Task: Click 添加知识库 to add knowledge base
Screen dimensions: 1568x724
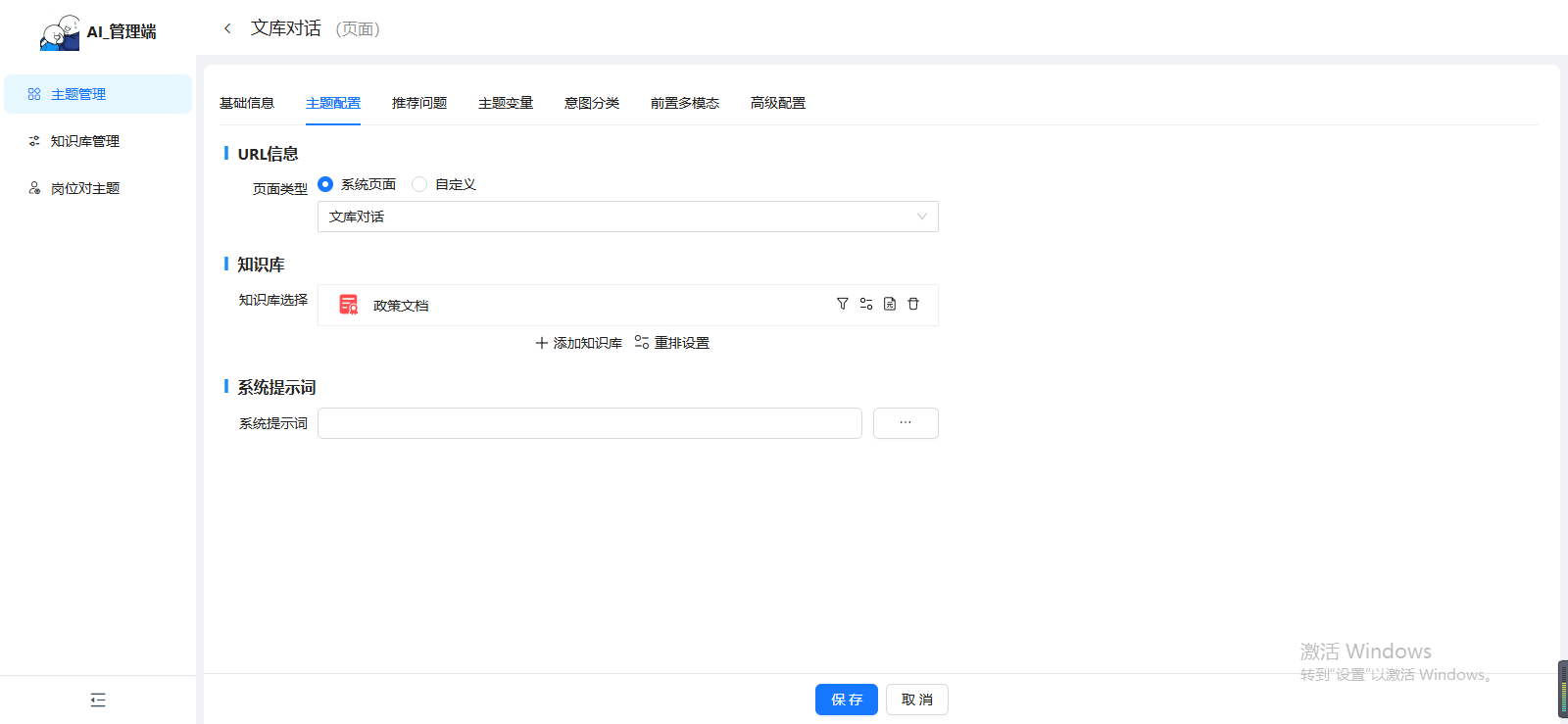Action: [x=578, y=343]
